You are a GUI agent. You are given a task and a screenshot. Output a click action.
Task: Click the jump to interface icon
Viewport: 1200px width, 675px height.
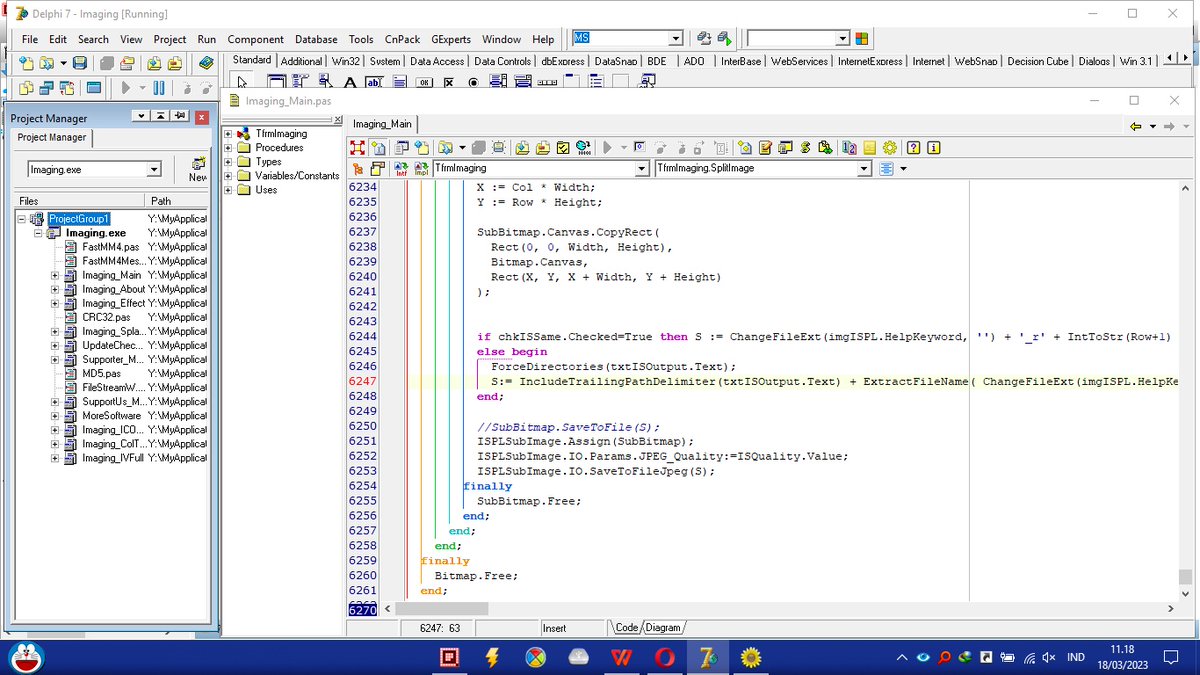pyautogui.click(x=400, y=169)
